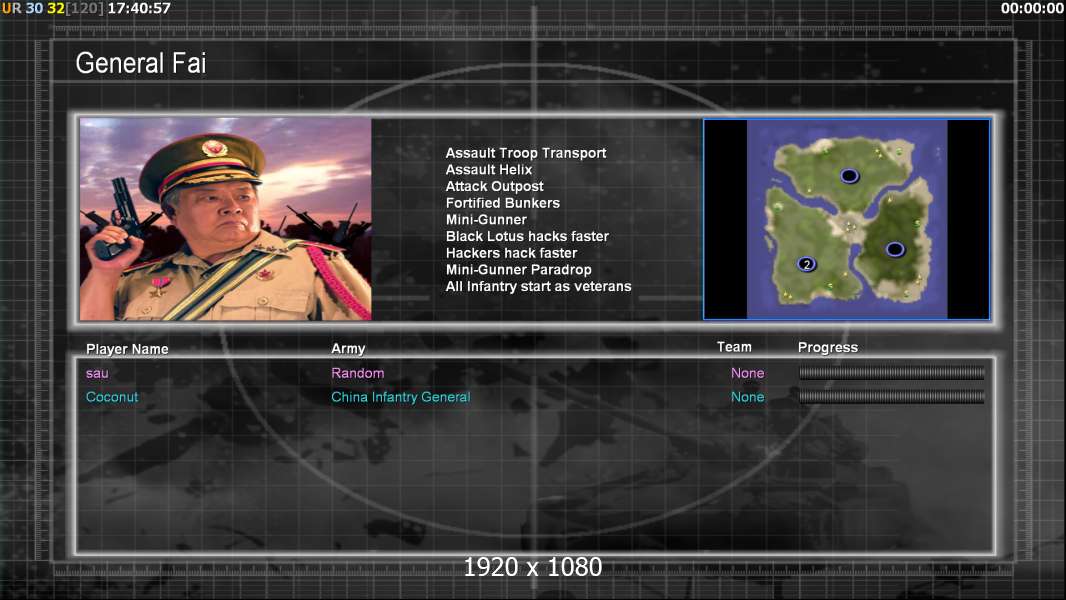1066x600 pixels.
Task: Click the 'Attack Outpost' entry
Action: pos(494,186)
